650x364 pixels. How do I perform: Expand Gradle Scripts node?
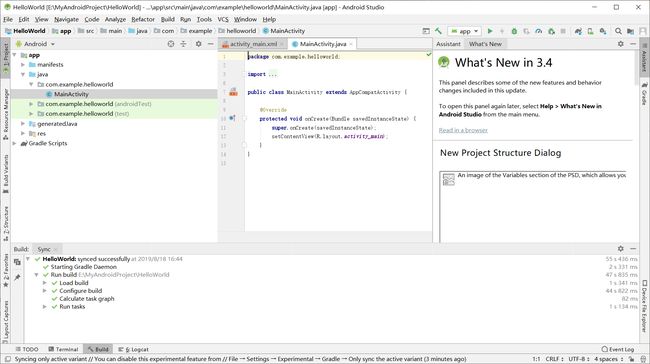[x=15, y=143]
